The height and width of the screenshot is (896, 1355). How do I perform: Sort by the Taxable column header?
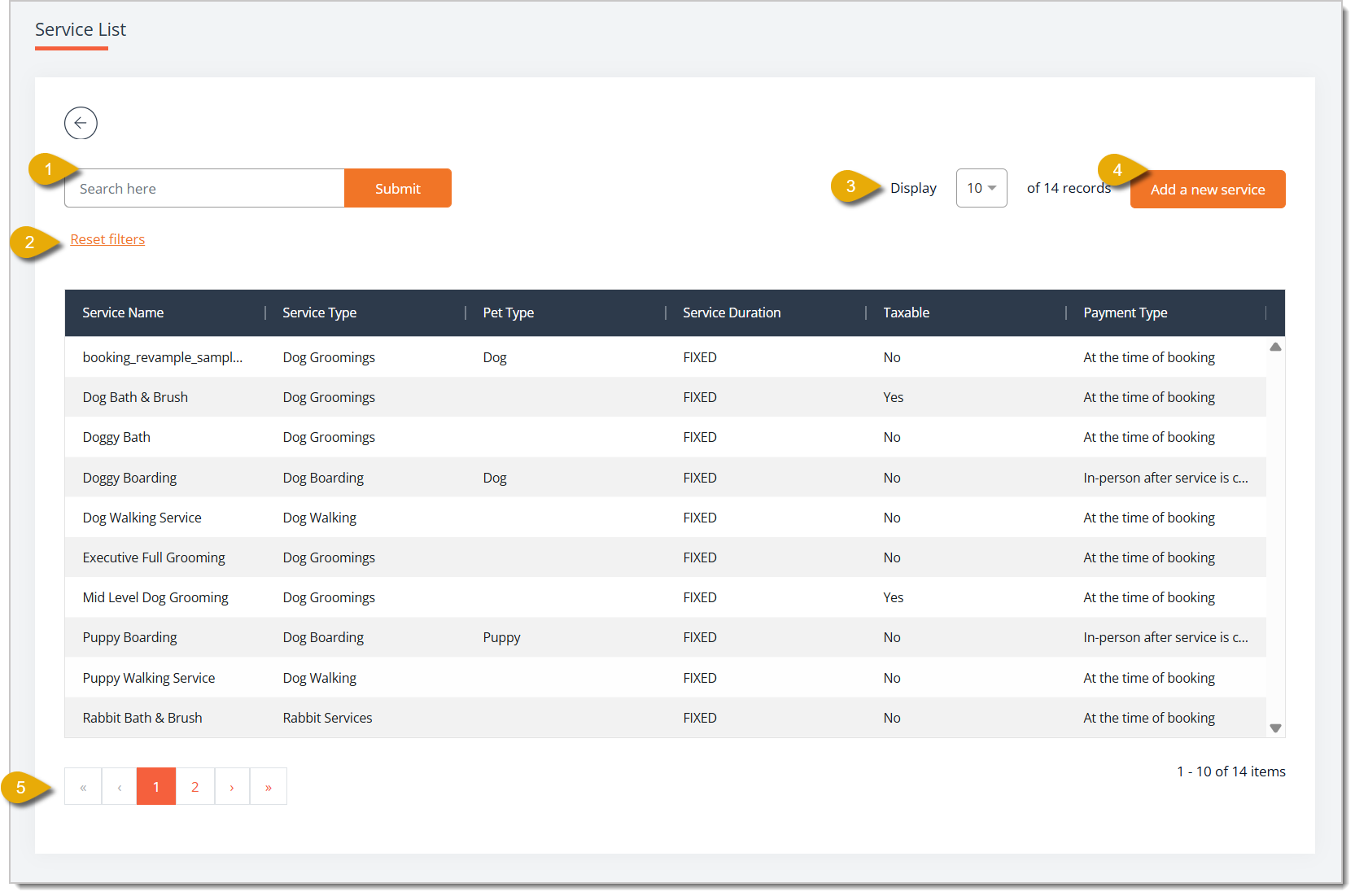pos(907,313)
